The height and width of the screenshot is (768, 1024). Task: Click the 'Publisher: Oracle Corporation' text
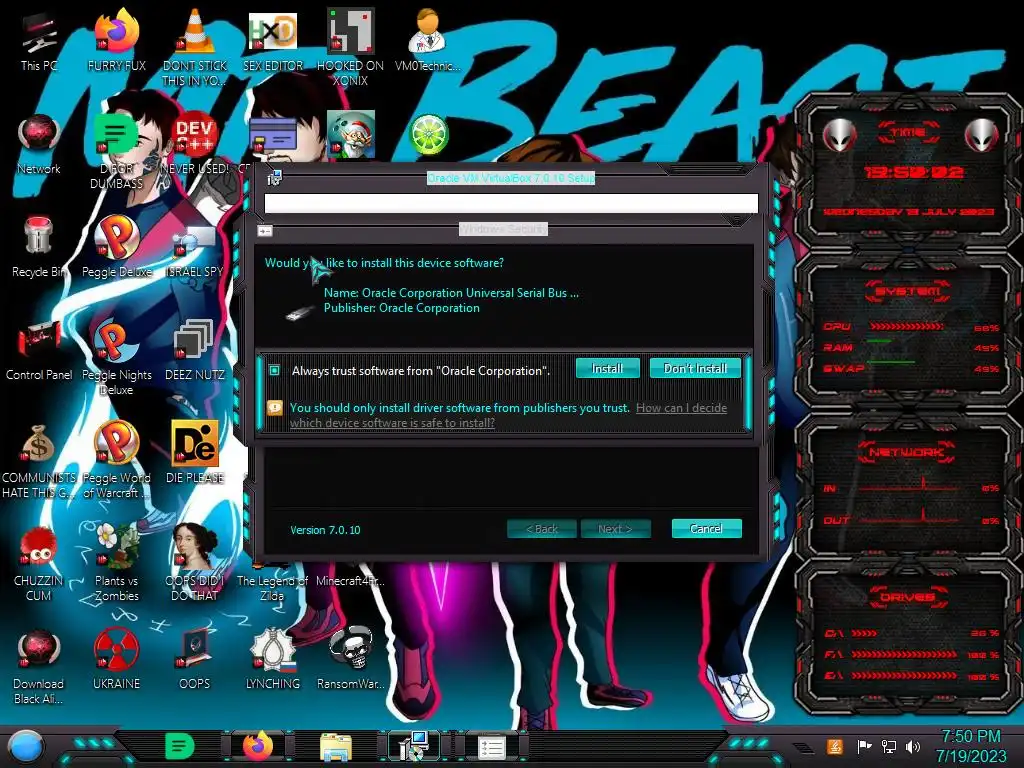click(x=402, y=308)
